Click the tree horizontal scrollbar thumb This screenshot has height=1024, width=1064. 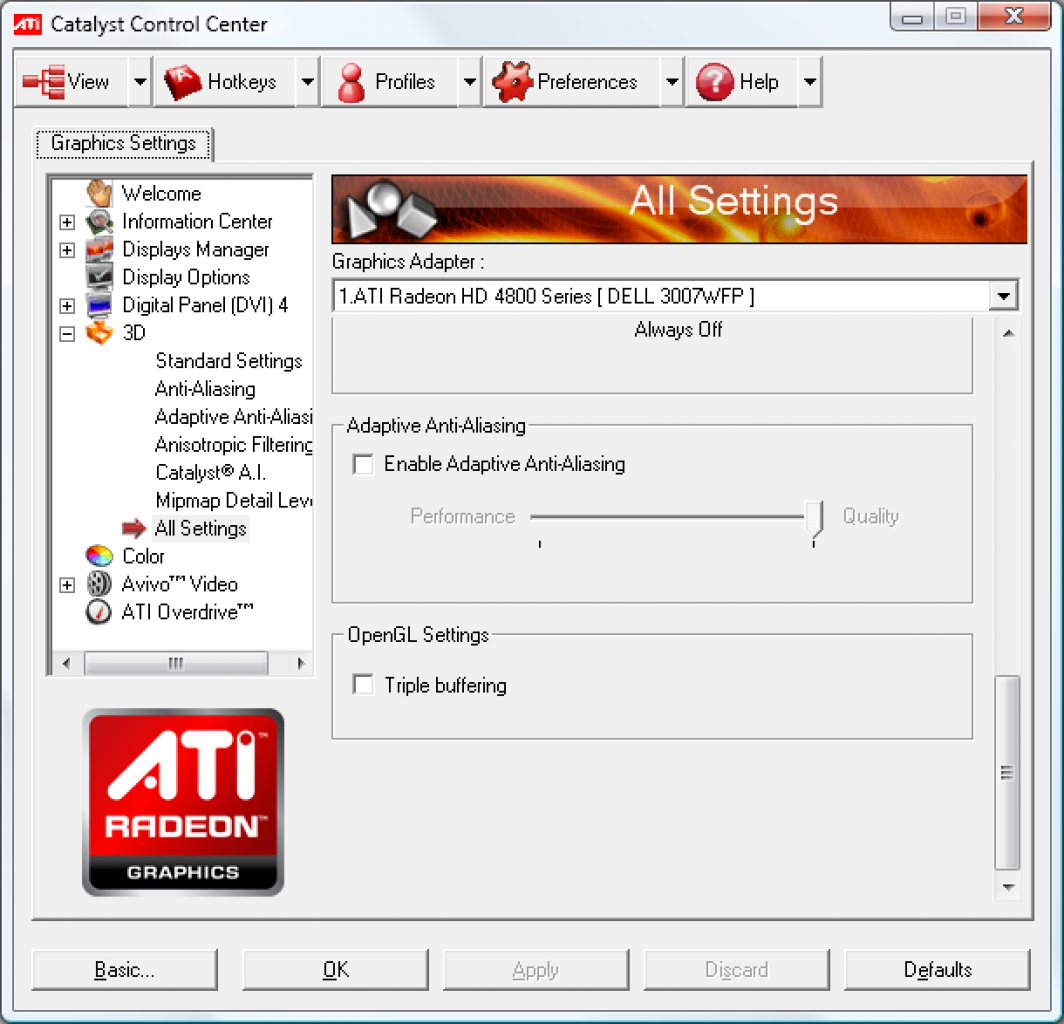point(176,663)
